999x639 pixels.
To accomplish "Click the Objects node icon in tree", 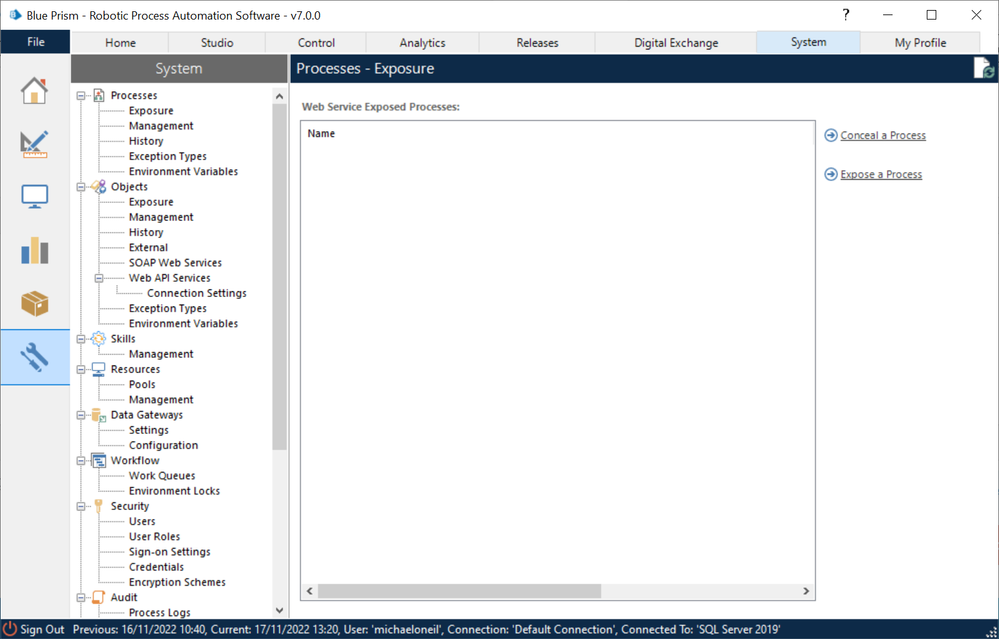I will click(x=99, y=187).
